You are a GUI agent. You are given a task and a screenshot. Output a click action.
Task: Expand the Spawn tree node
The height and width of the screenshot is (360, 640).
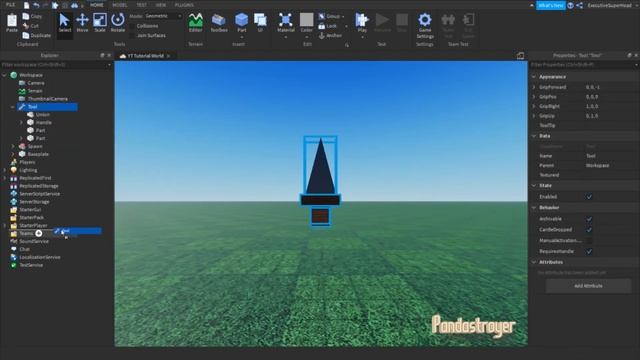13,146
